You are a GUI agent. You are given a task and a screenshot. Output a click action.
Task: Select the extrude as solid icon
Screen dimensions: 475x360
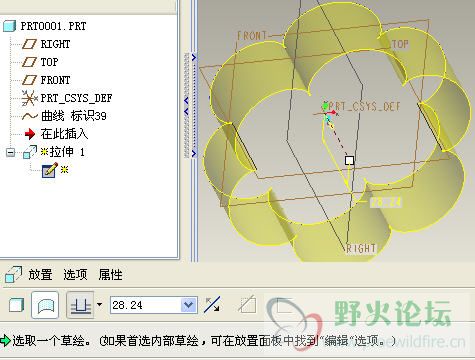click(x=16, y=305)
